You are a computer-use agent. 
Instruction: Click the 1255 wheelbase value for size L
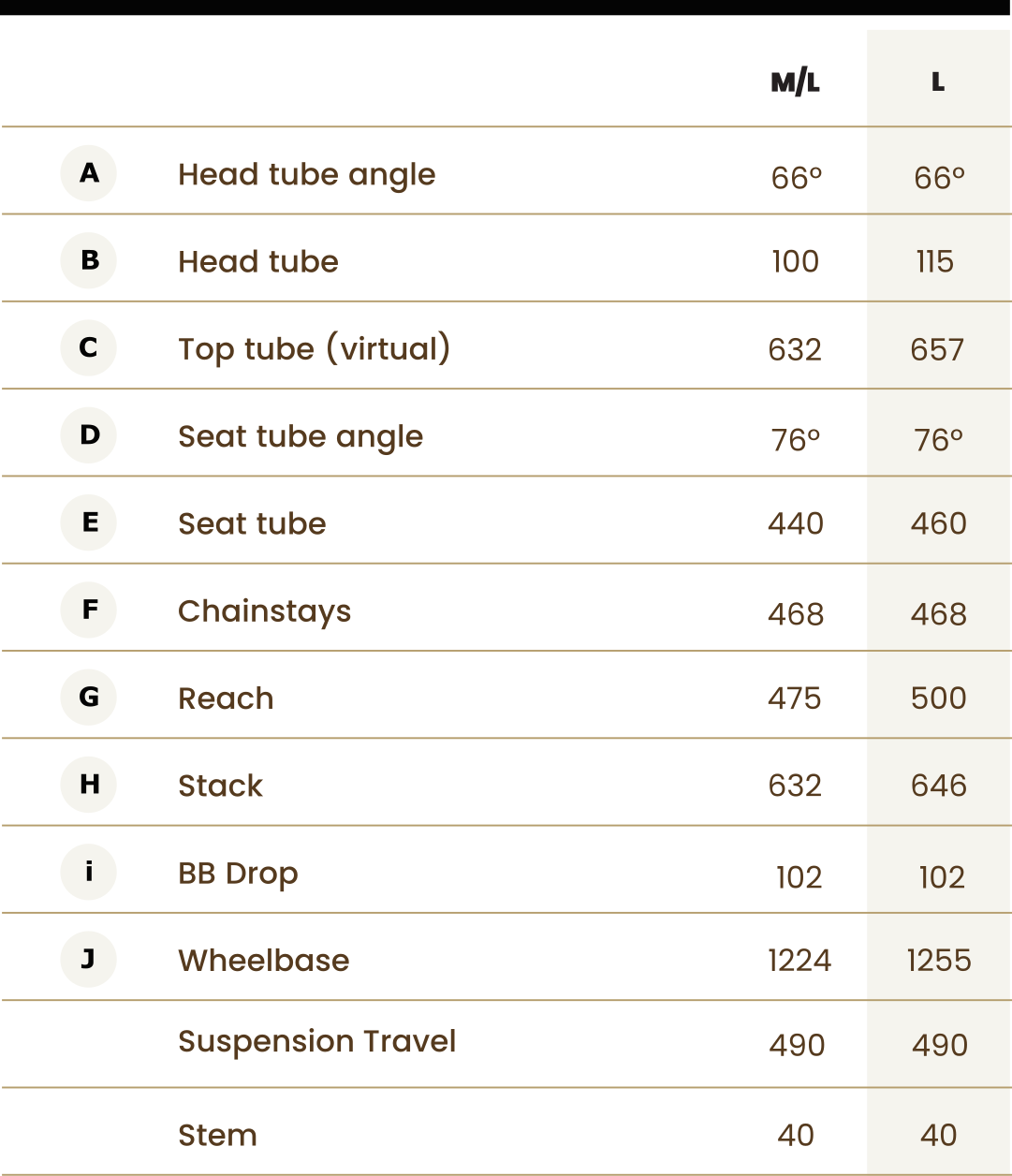pos(939,960)
